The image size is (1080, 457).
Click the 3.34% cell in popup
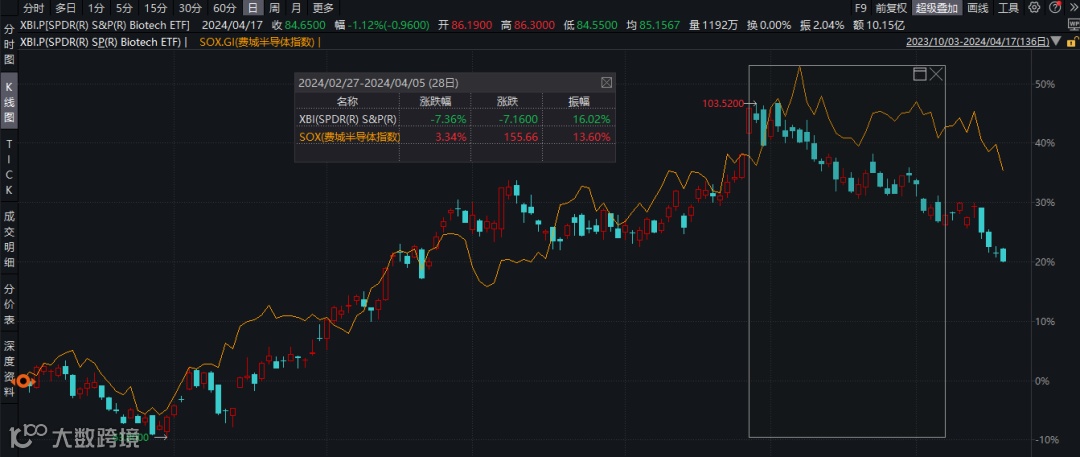[452, 136]
